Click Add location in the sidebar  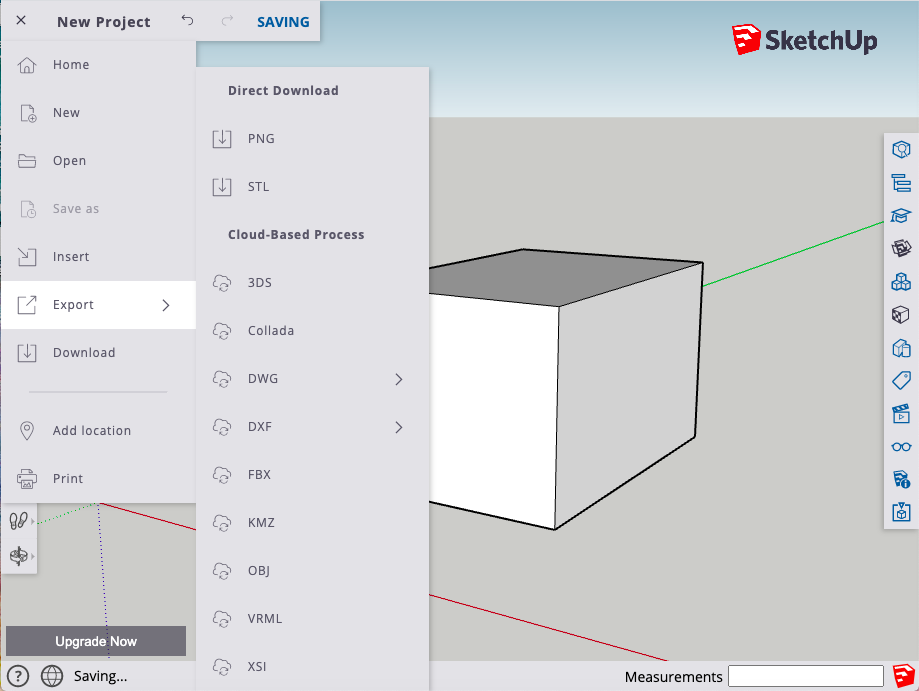92,430
